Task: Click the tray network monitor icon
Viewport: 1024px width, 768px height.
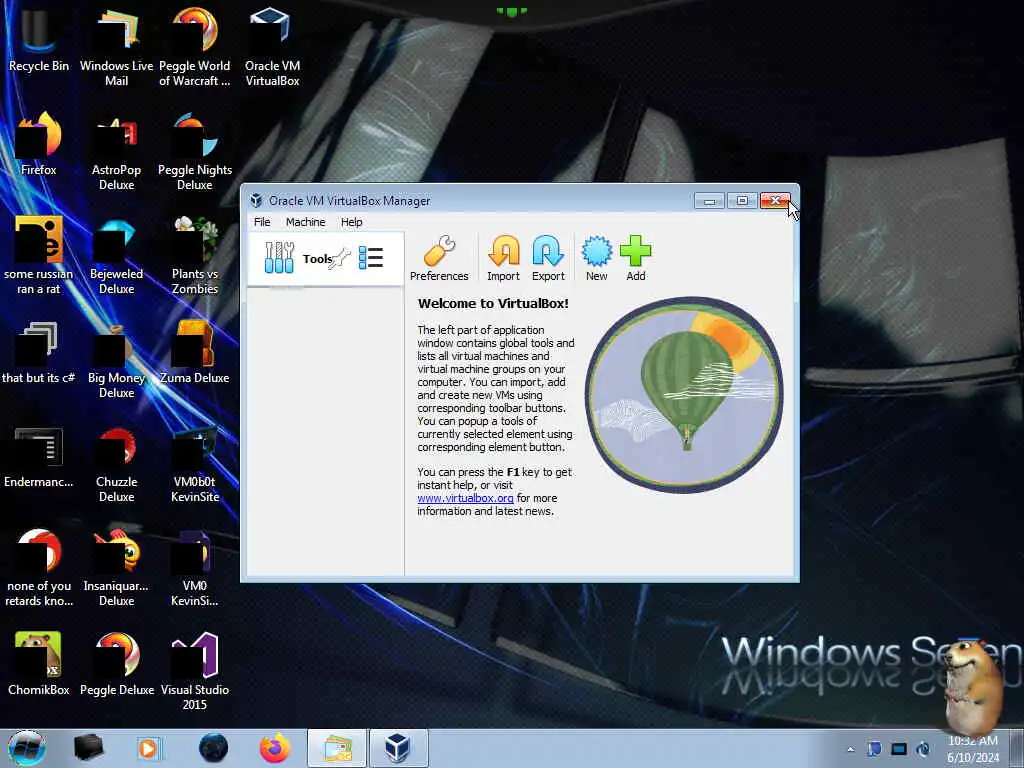Action: tap(899, 749)
